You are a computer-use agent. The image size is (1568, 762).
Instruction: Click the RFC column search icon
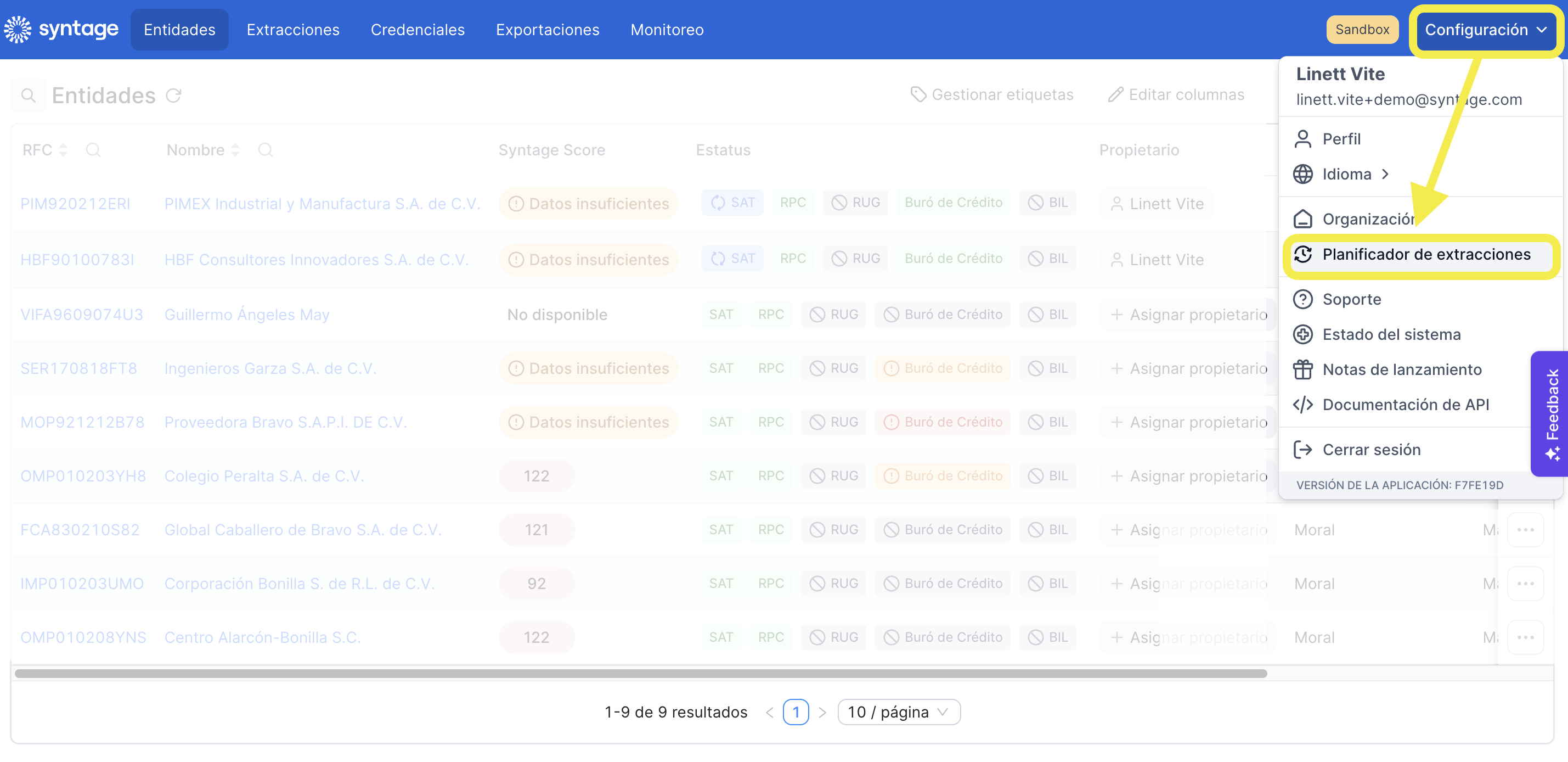click(x=93, y=150)
